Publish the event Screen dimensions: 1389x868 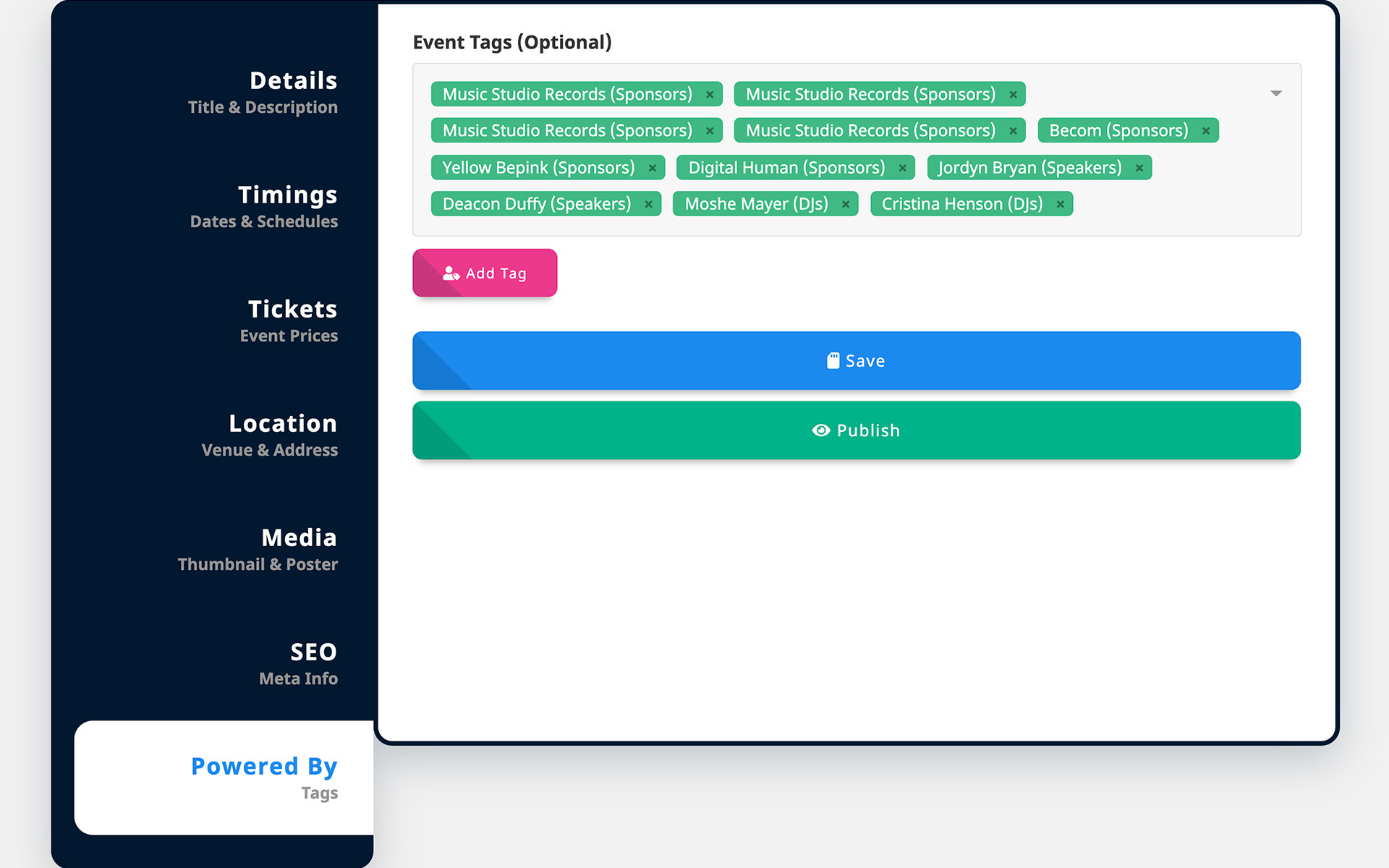pyautogui.click(x=856, y=430)
